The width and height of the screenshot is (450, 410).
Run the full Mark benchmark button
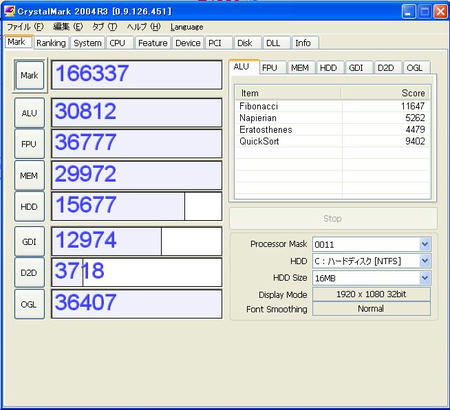[x=30, y=75]
